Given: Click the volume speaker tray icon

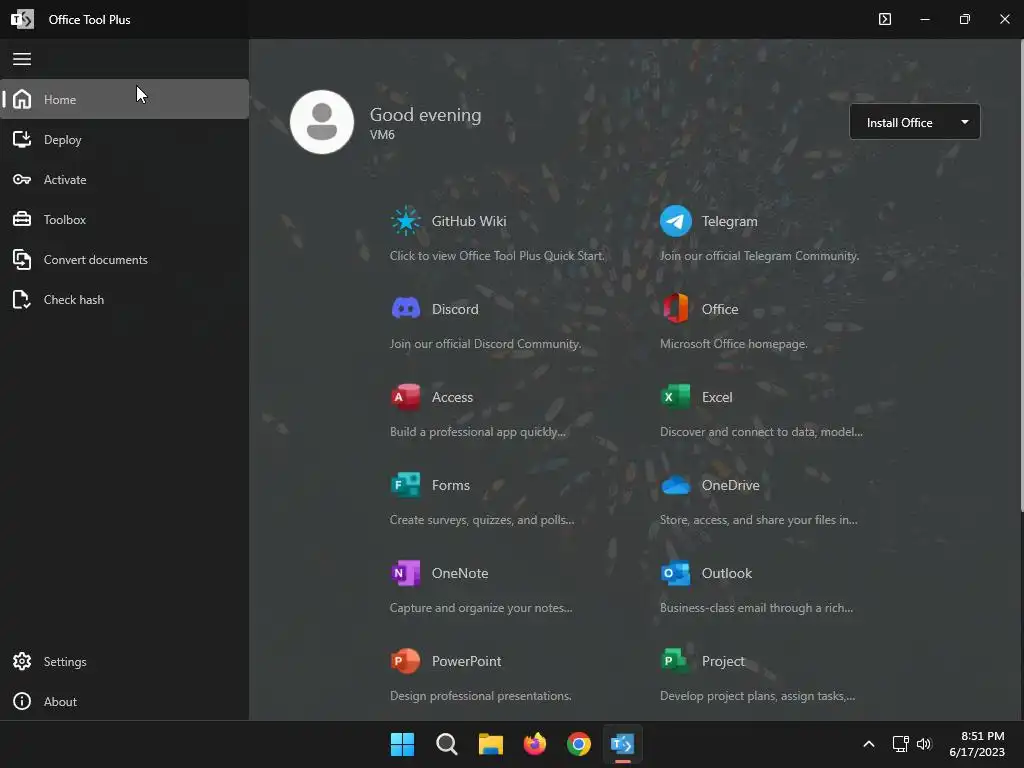Looking at the screenshot, I should 924,744.
